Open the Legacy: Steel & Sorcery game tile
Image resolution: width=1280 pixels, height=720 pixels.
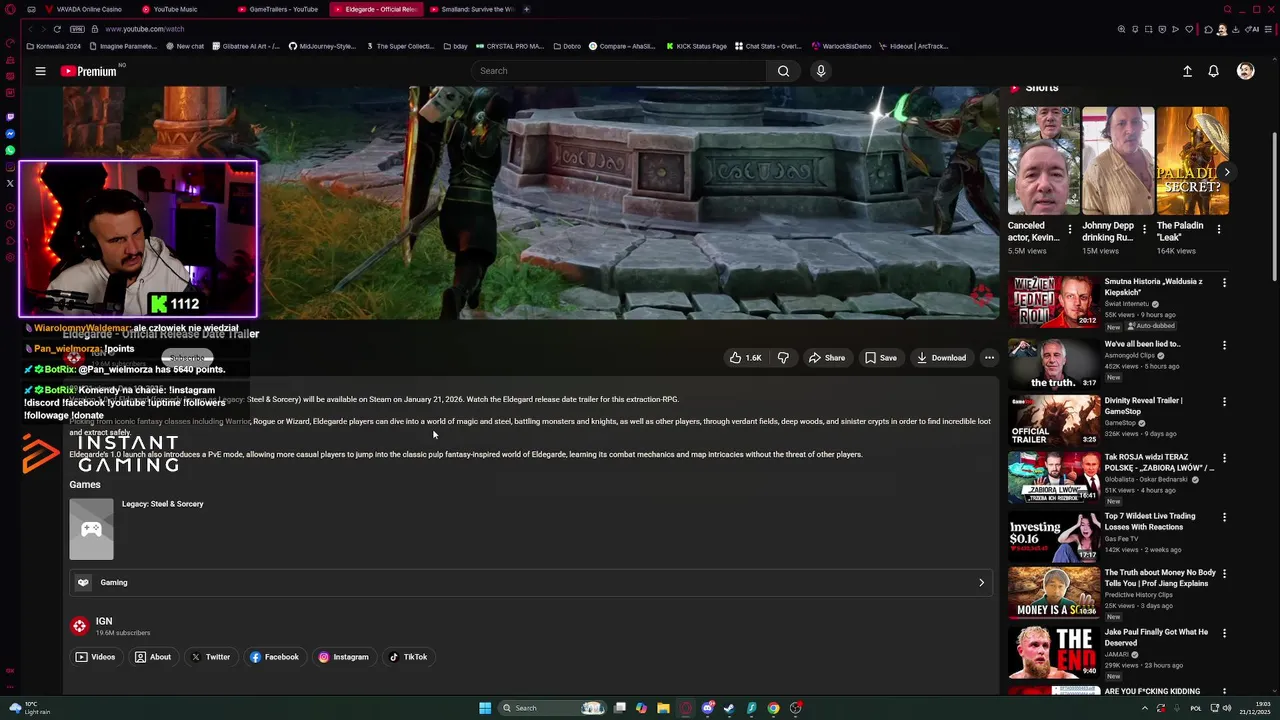click(91, 529)
